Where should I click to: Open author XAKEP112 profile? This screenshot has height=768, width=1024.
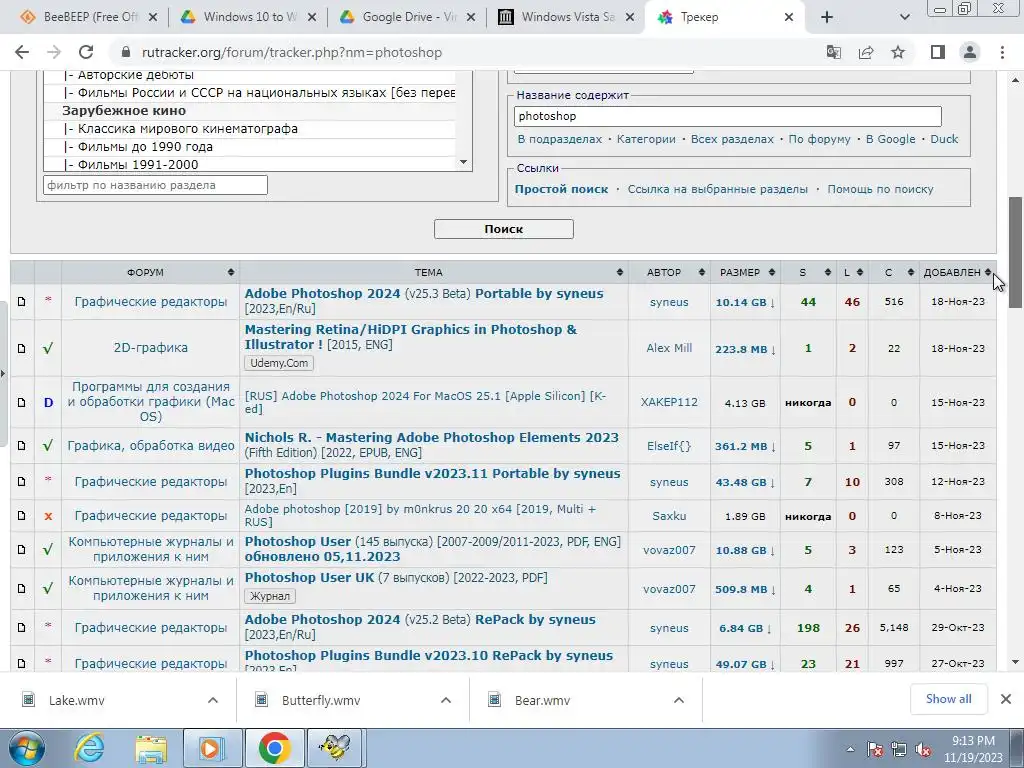(669, 402)
